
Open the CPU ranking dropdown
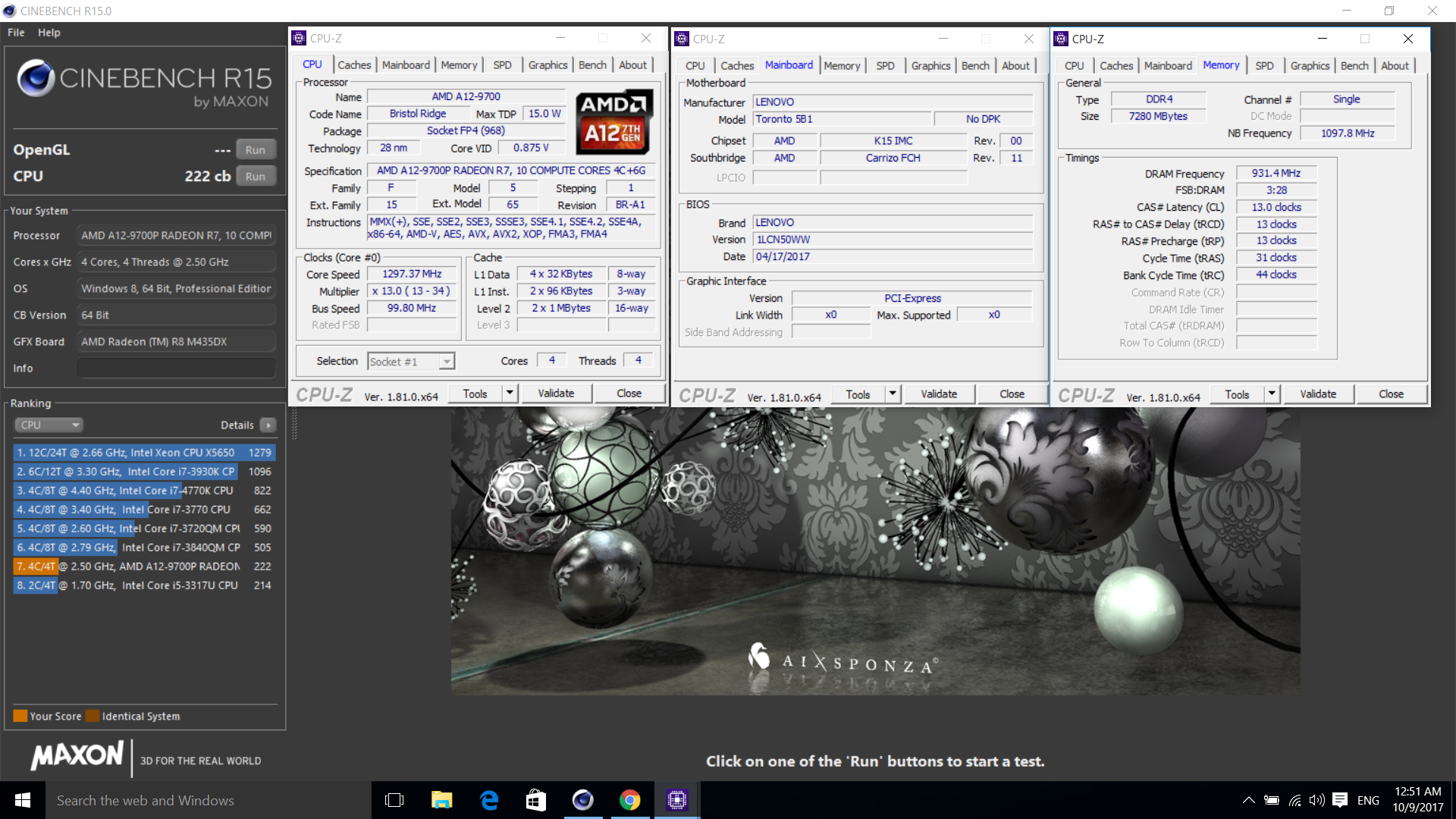pyautogui.click(x=48, y=425)
